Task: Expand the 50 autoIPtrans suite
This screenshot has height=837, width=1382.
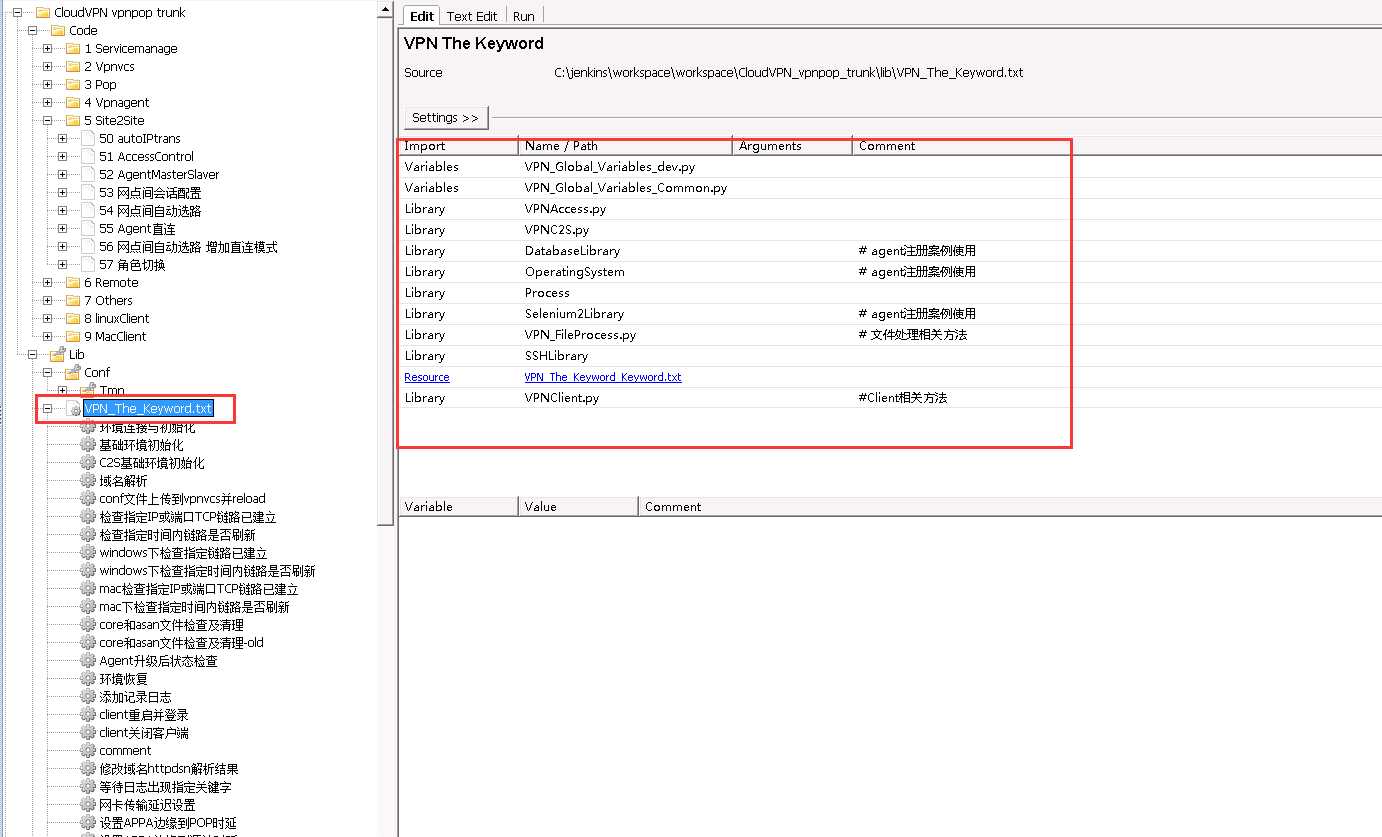Action: [62, 139]
